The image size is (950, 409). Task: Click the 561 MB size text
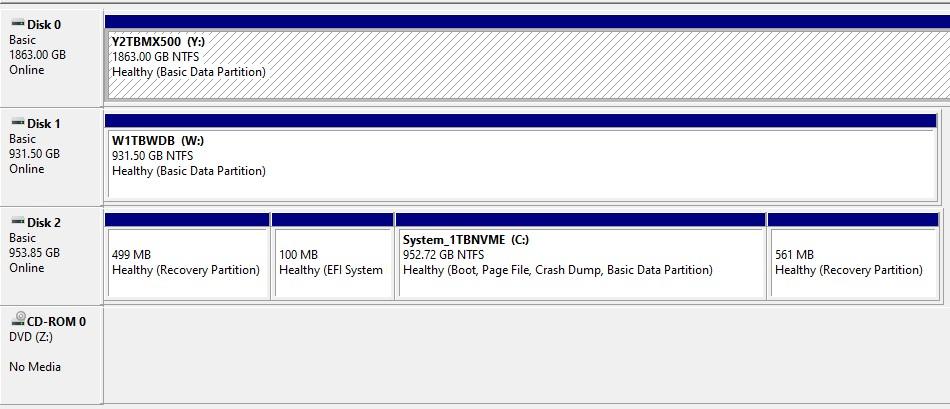(x=794, y=255)
